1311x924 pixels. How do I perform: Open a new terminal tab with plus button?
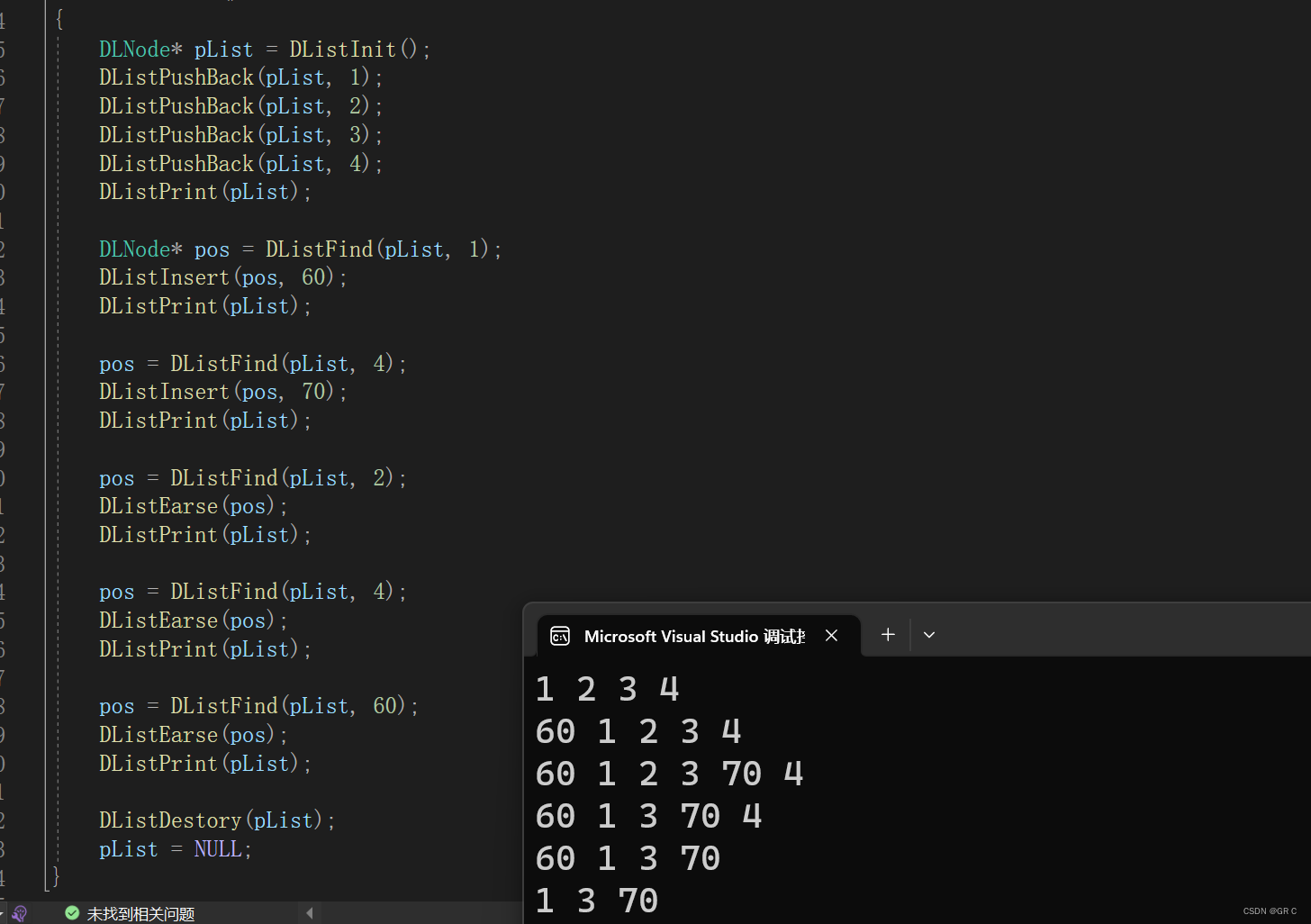point(888,635)
